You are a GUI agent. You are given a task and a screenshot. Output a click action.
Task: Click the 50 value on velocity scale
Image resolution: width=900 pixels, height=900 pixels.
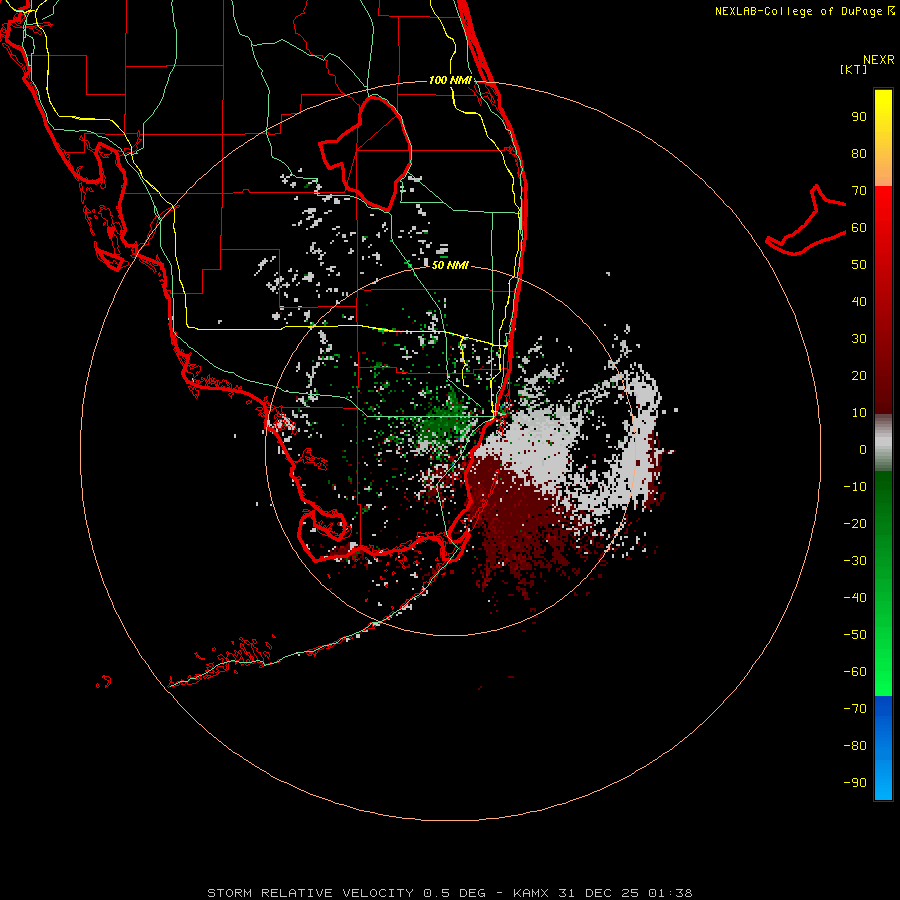859,265
